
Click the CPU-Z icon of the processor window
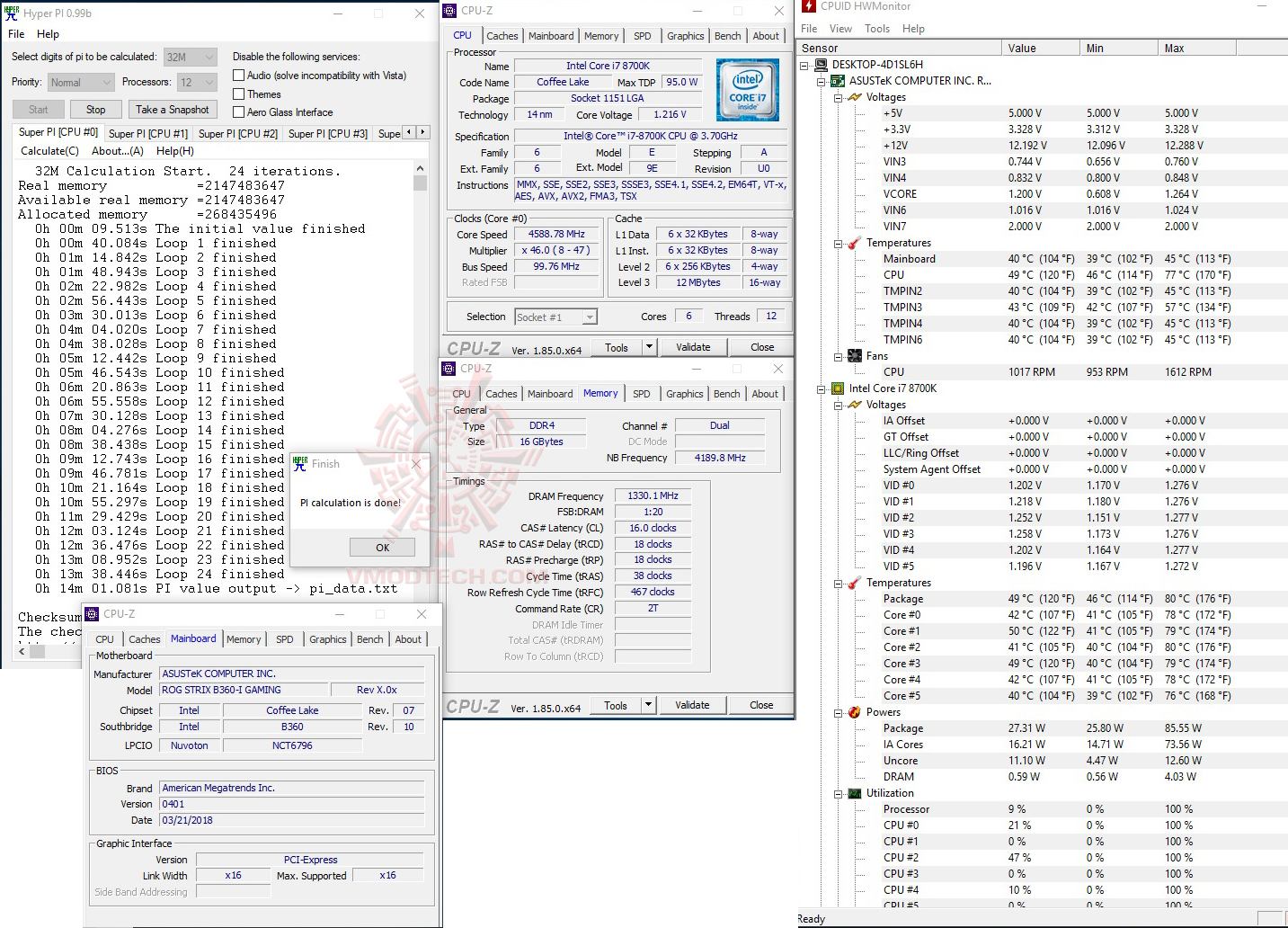449,11
